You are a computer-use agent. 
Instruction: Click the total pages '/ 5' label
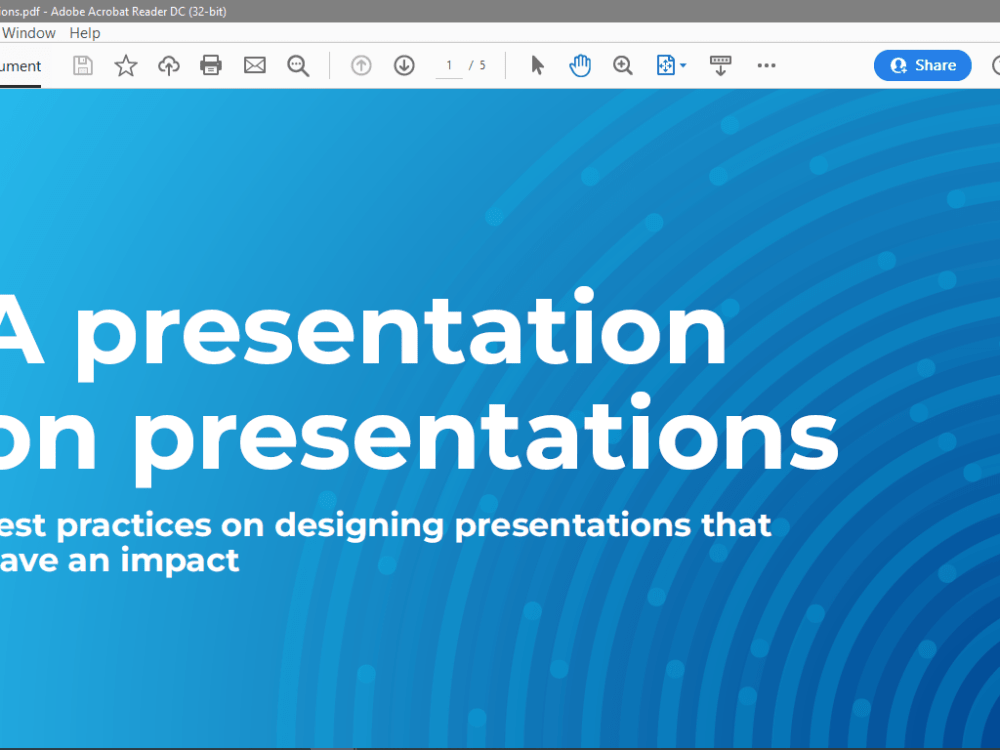click(478, 66)
